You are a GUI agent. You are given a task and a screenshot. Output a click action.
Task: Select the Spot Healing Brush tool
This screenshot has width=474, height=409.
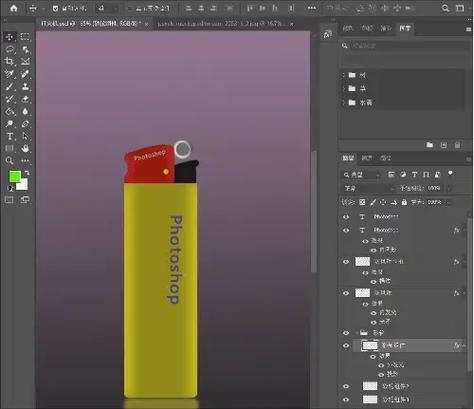pos(25,74)
